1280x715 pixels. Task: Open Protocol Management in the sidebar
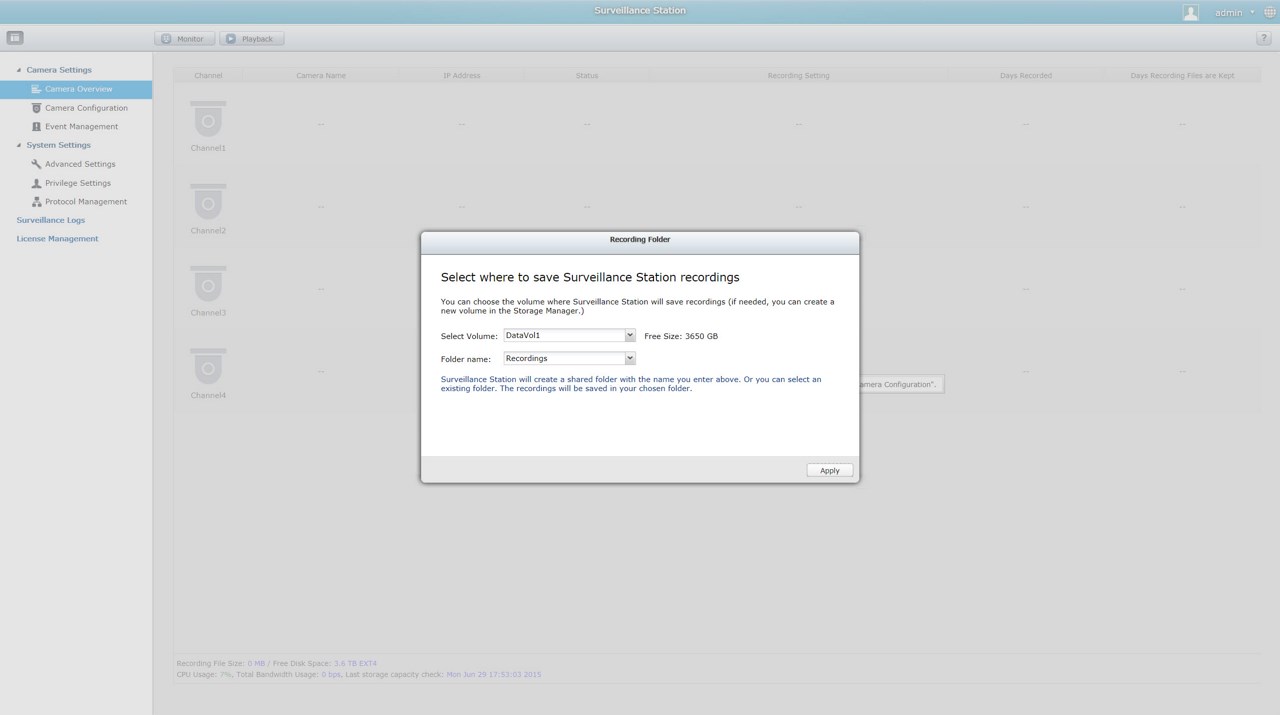(86, 202)
